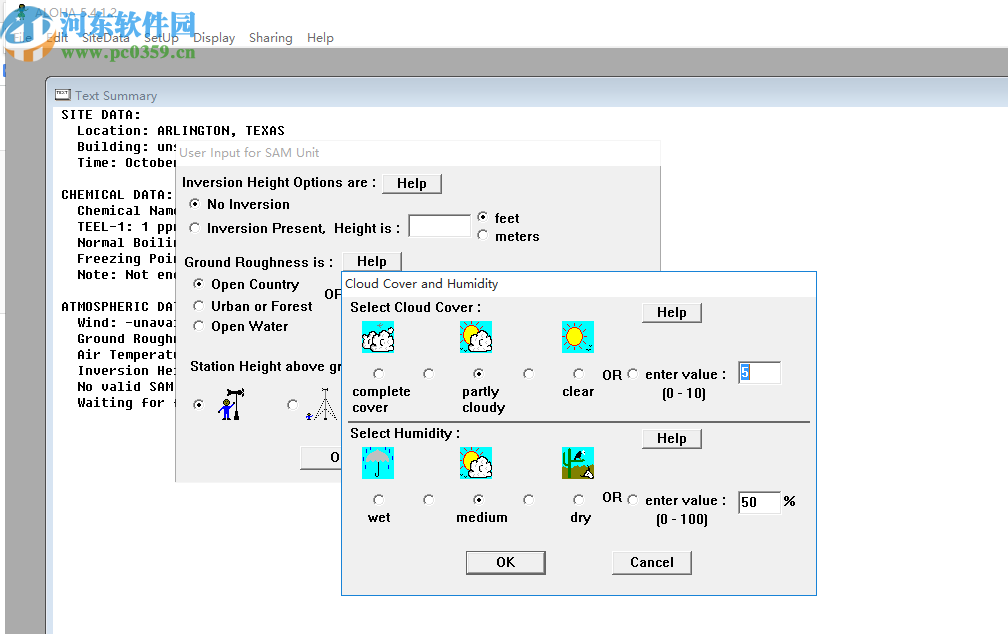Select radio between wet and medium humidity
Screen dimensions: 1008x634
(428, 500)
